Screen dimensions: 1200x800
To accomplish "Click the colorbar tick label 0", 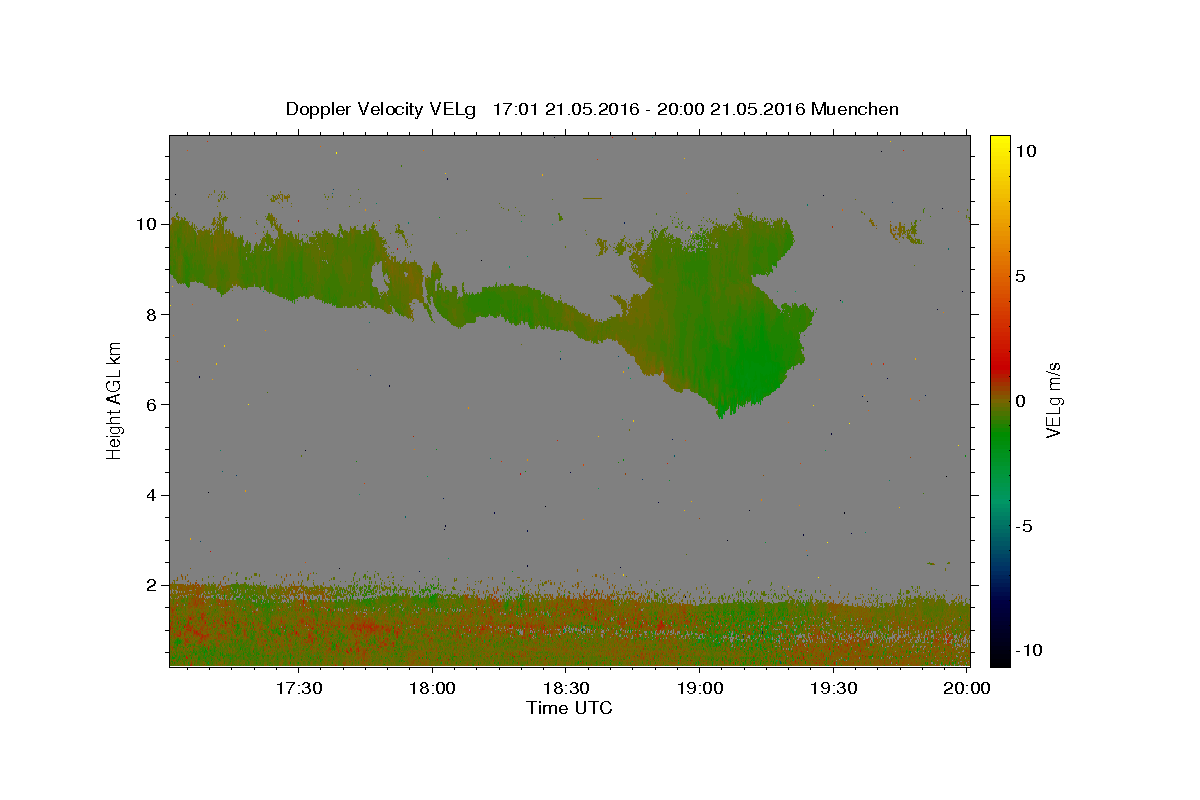I will pyautogui.click(x=1020, y=400).
